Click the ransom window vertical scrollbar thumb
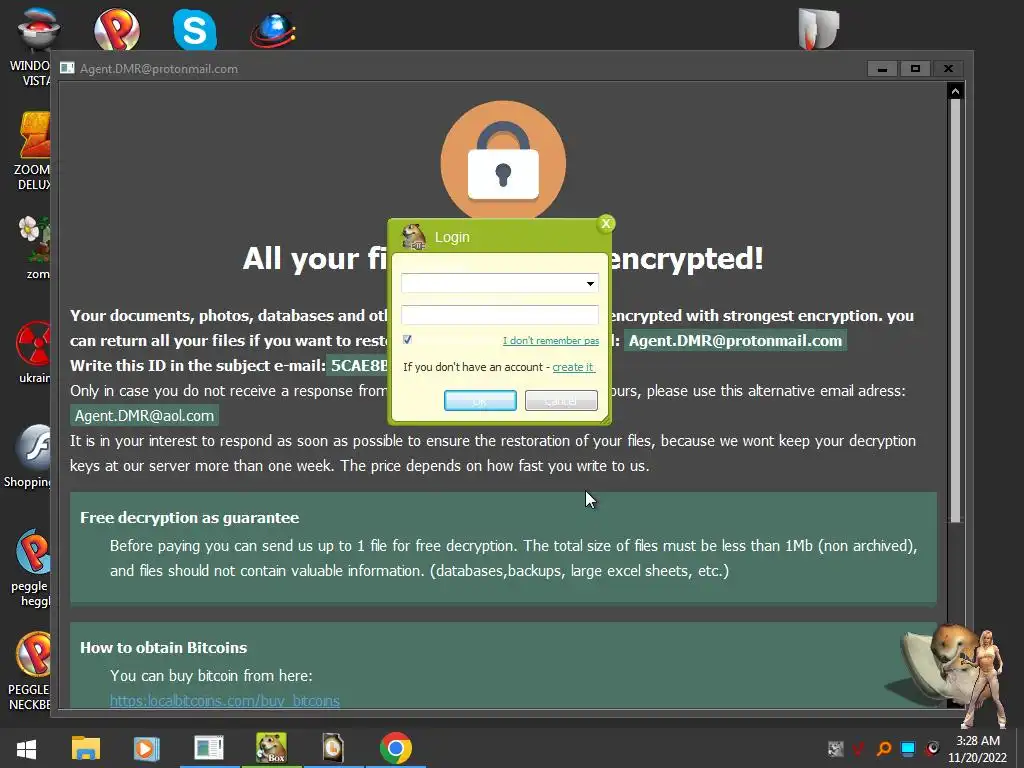The image size is (1024, 768). pyautogui.click(x=955, y=311)
